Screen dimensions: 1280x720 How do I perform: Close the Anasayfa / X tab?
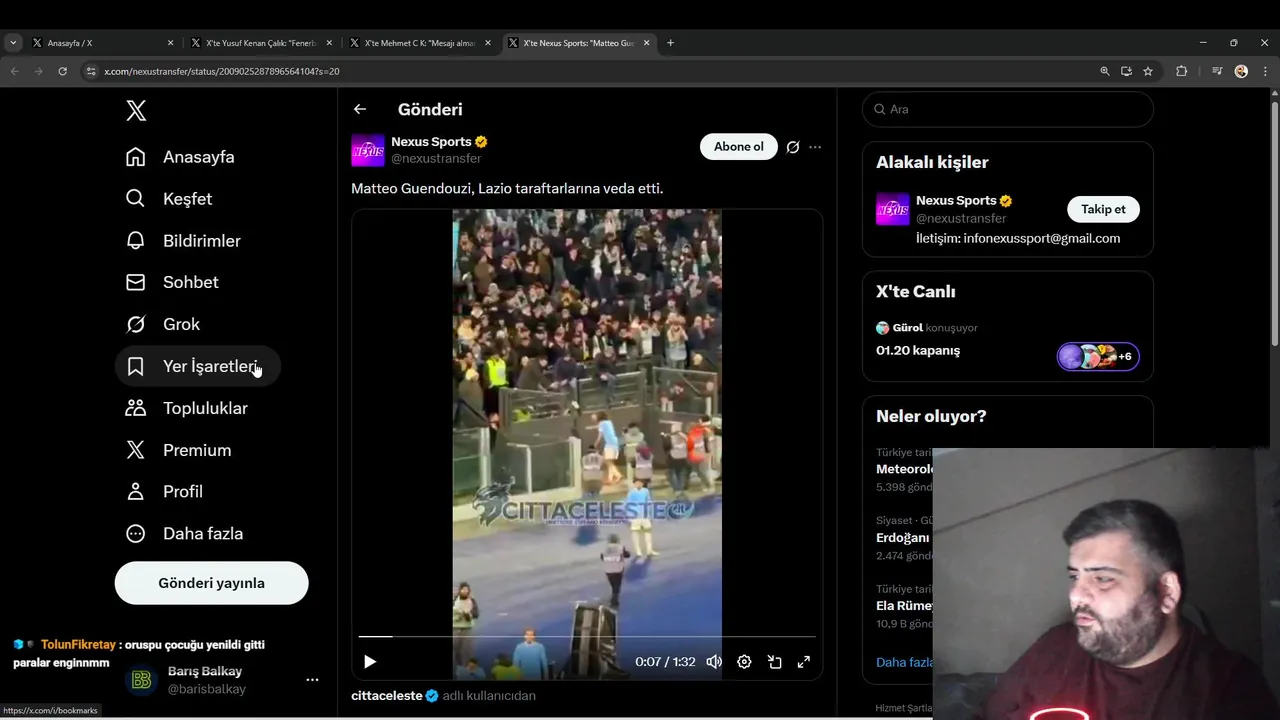pyautogui.click(x=170, y=43)
